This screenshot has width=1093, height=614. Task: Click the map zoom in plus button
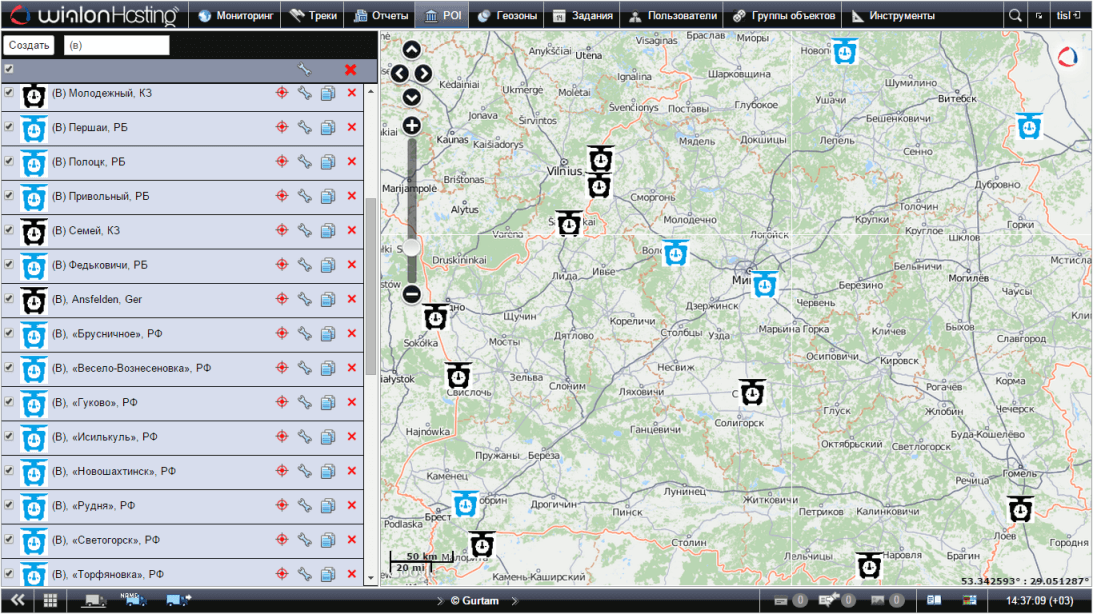[x=411, y=126]
